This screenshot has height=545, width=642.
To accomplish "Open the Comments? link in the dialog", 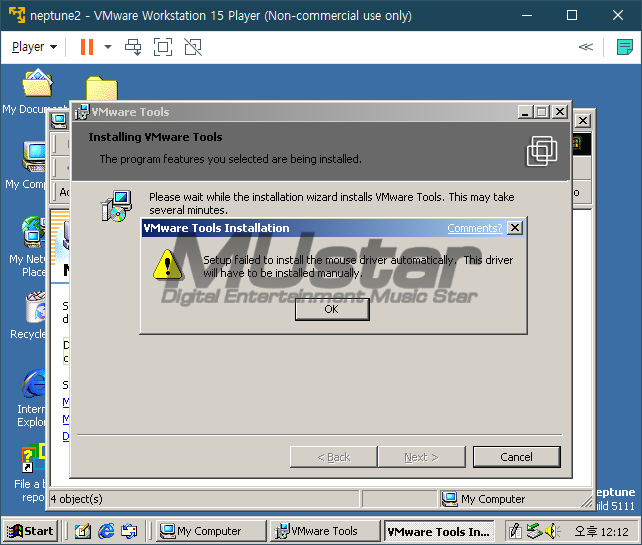I will 474,228.
